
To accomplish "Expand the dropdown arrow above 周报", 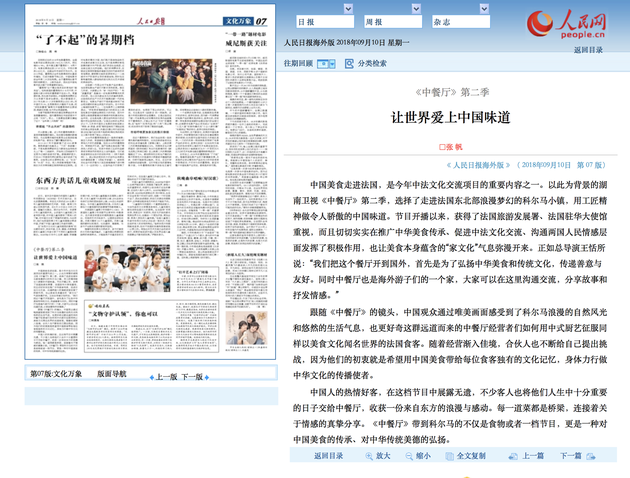I will click(x=416, y=8).
